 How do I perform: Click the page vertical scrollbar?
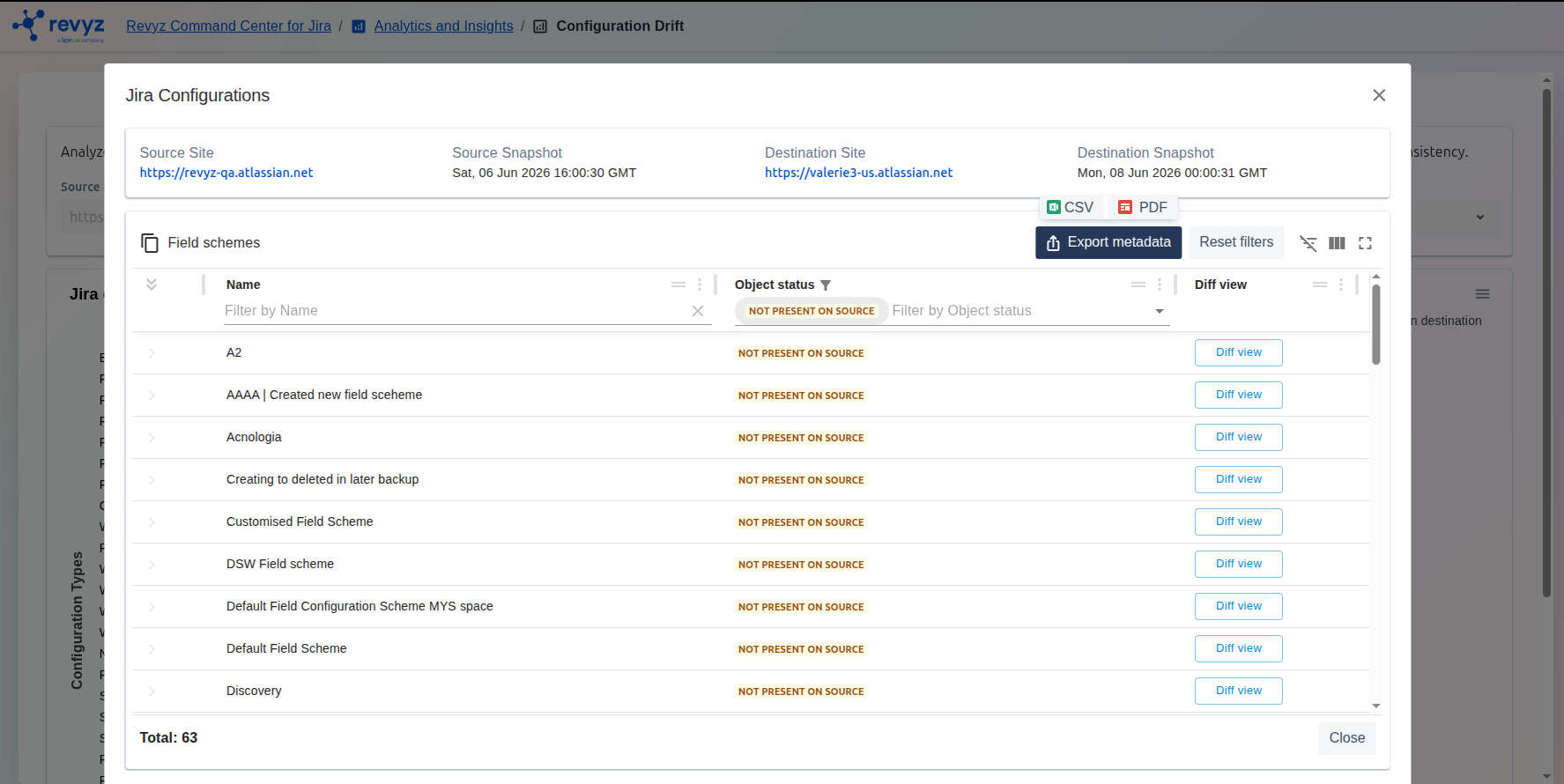pyautogui.click(x=1546, y=342)
